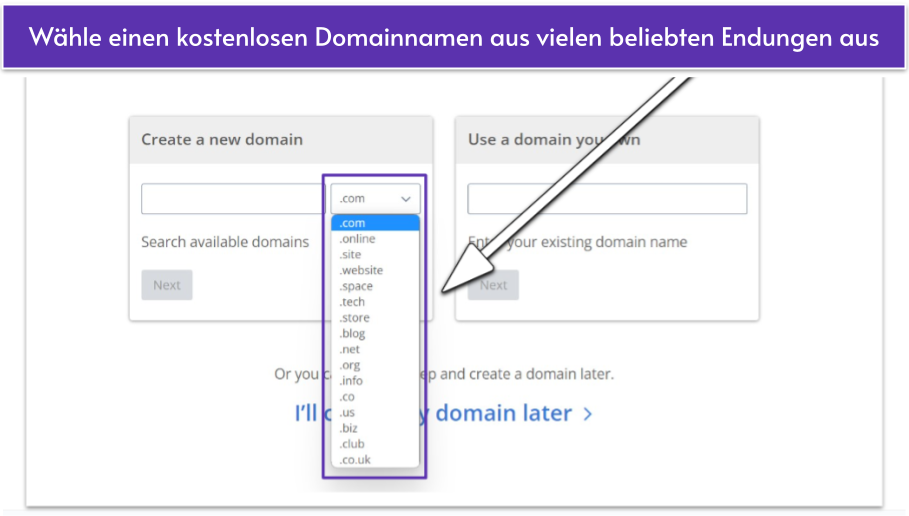Image resolution: width=909 pixels, height=516 pixels.
Task: Select the .blog domain extension
Action: click(375, 333)
